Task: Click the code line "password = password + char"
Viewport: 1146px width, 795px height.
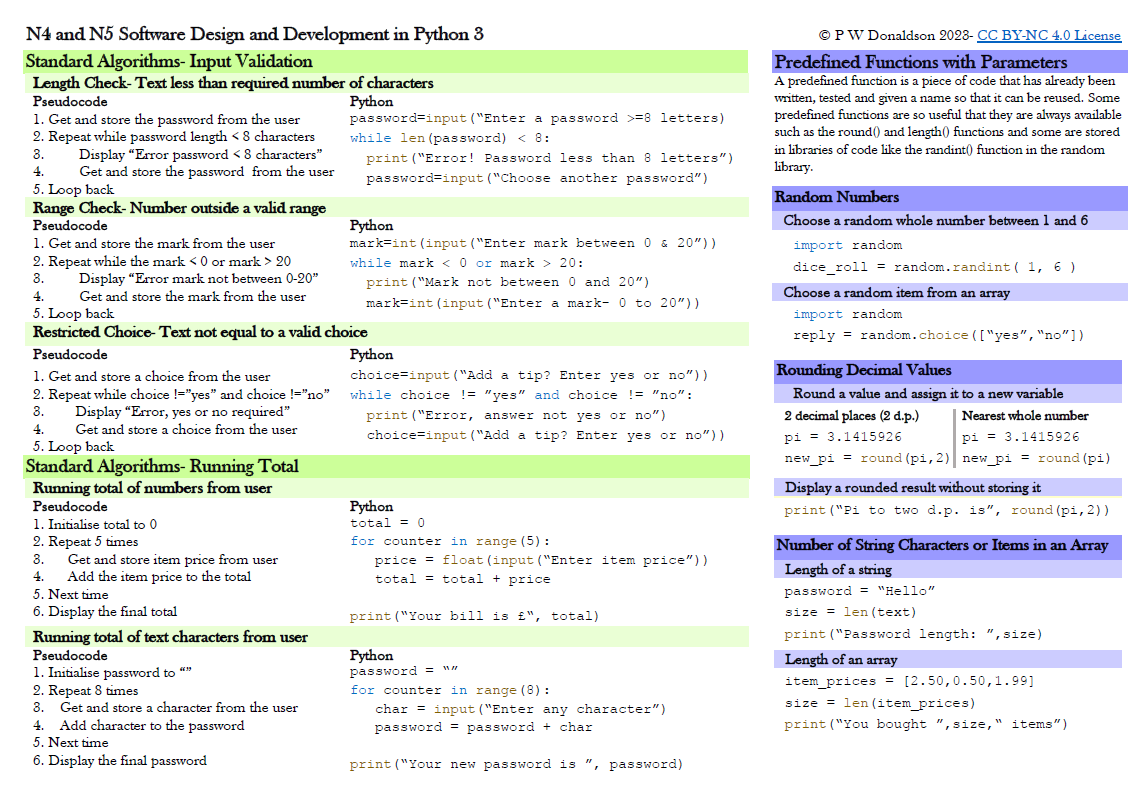Action: tap(483, 727)
